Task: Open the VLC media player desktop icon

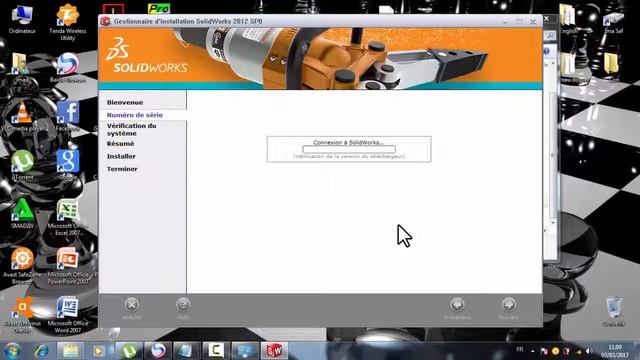Action: 23,116
